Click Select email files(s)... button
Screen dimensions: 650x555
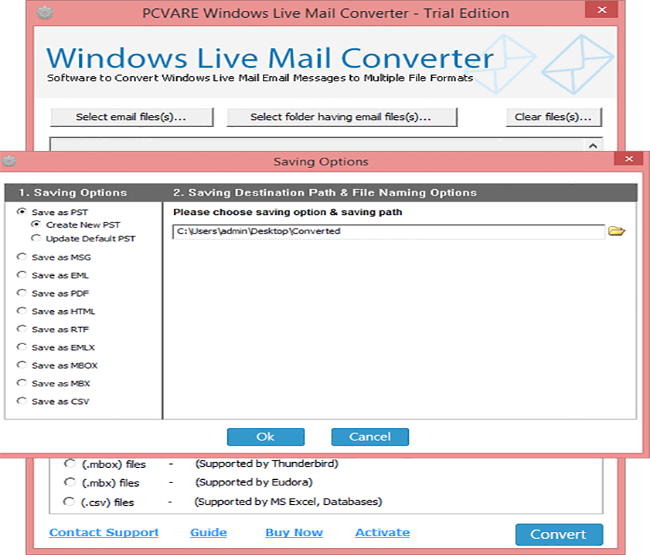tap(131, 117)
